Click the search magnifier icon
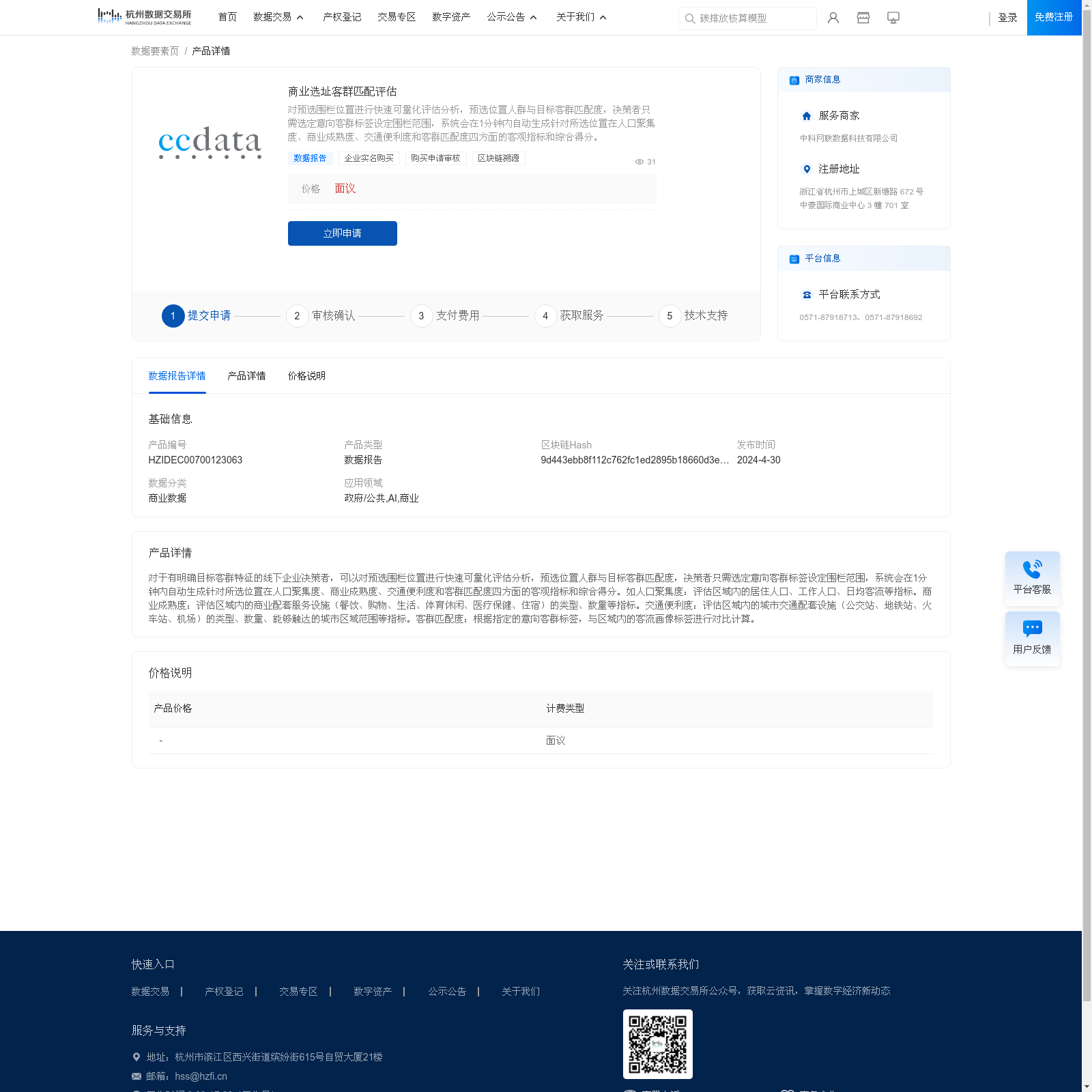The image size is (1092, 1092). pyautogui.click(x=690, y=18)
